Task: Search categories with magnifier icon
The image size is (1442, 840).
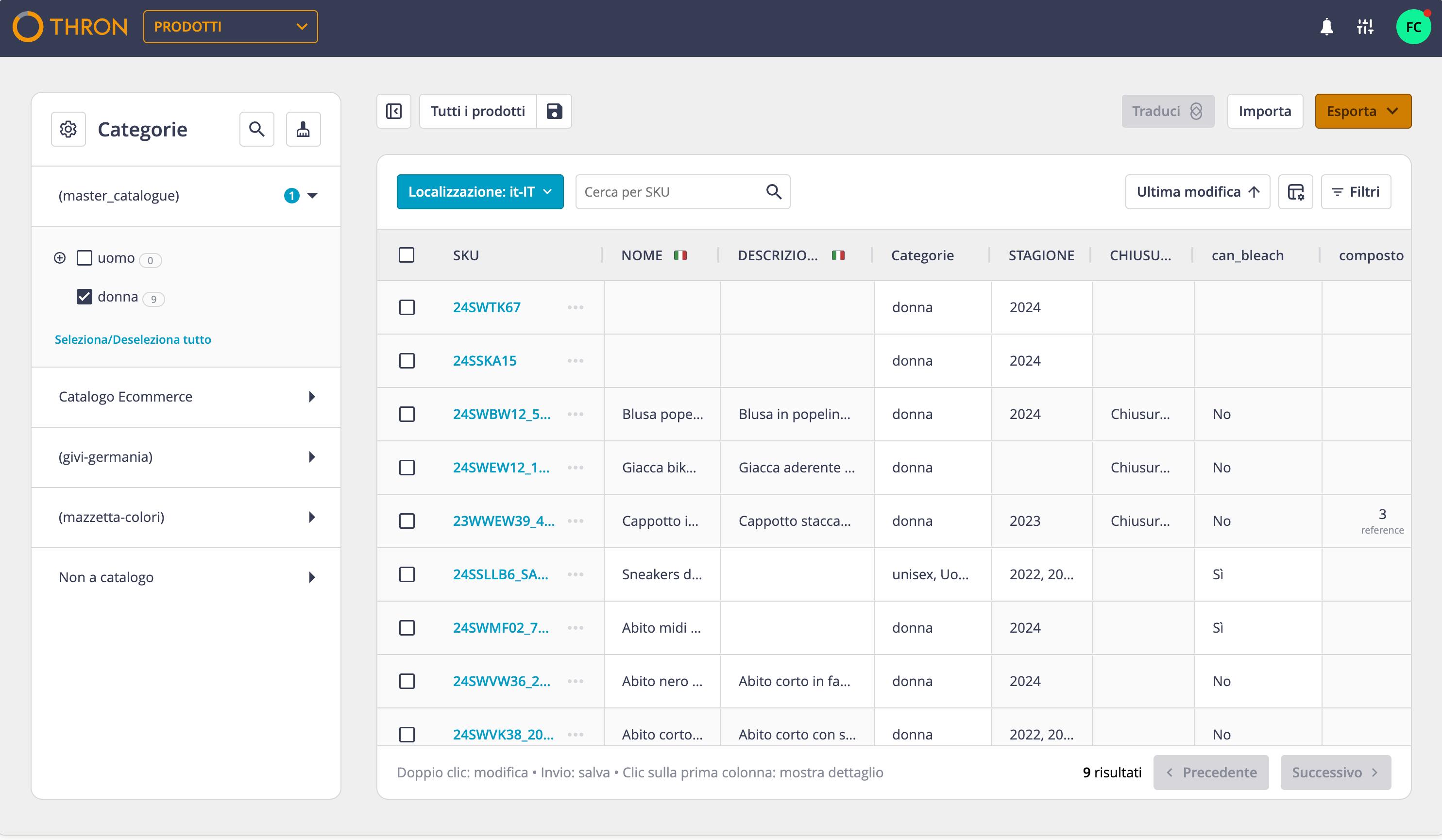Action: pos(257,129)
